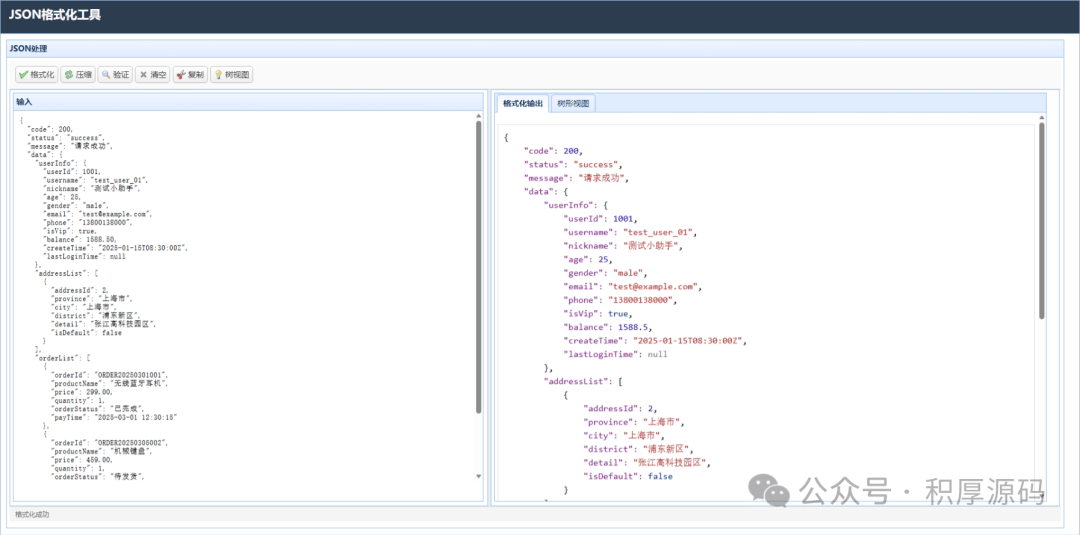Click the 格式化成功 status bar message

(x=32, y=514)
